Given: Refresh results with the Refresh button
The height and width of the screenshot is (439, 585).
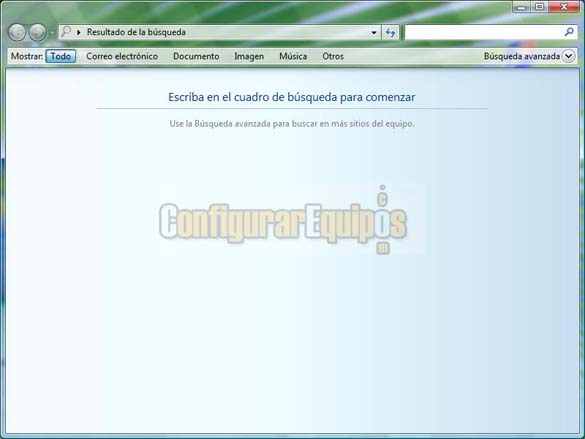Looking at the screenshot, I should click(390, 32).
